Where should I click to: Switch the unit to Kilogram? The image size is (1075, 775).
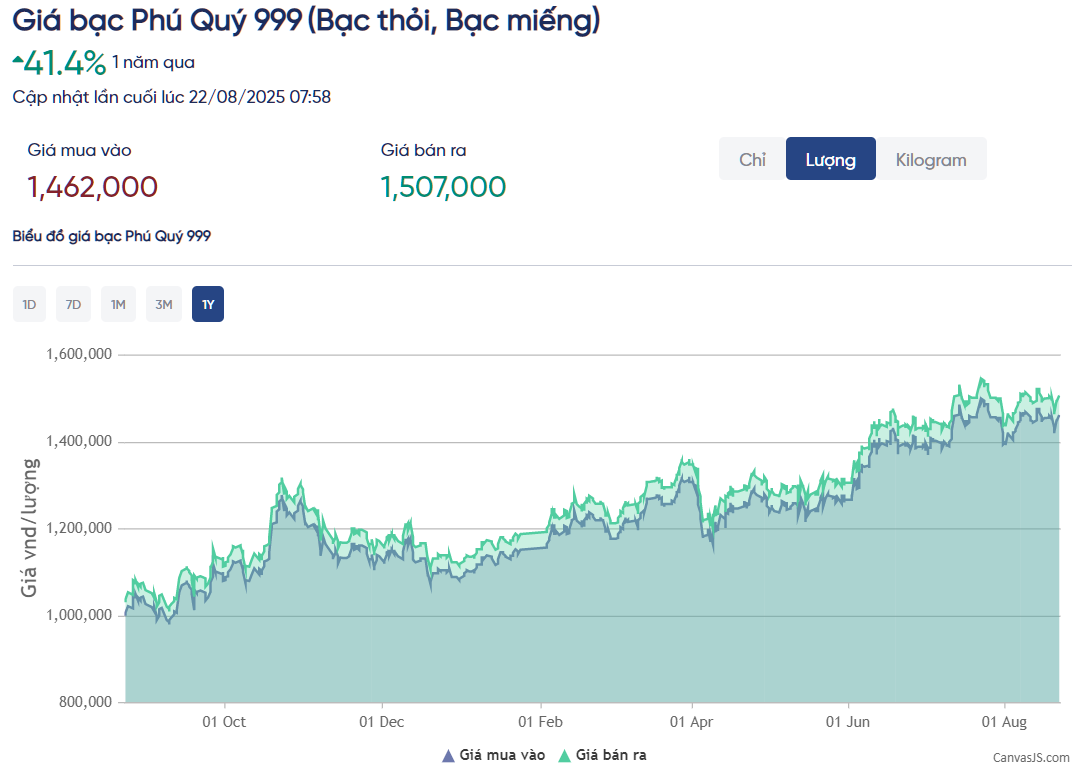[x=930, y=159]
